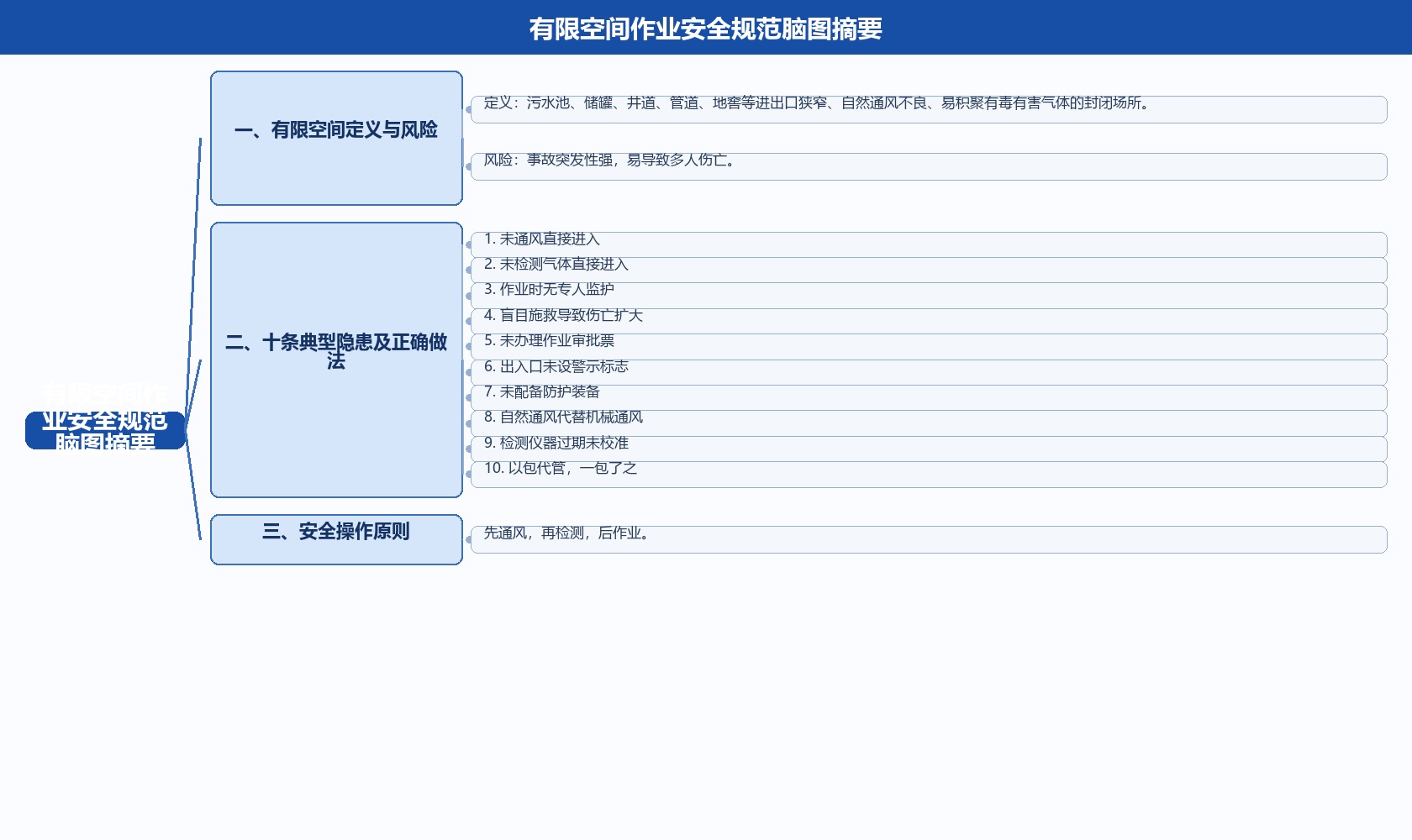Select the item 4. 盲目施救导致伤亡扩大
Image resolution: width=1412 pixels, height=840 pixels.
point(929,321)
